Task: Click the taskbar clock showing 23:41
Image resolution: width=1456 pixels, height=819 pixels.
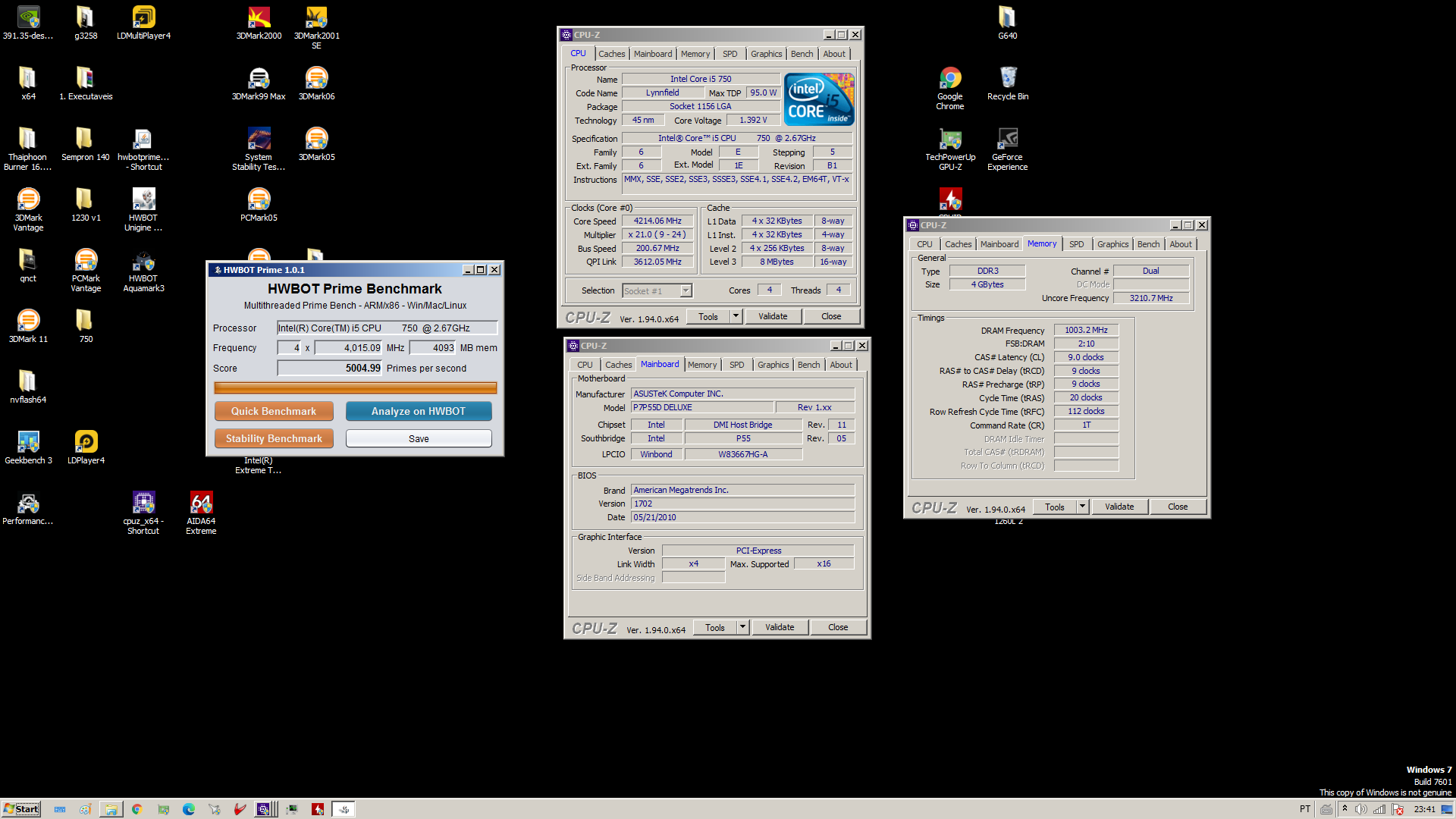Action: coord(1424,809)
